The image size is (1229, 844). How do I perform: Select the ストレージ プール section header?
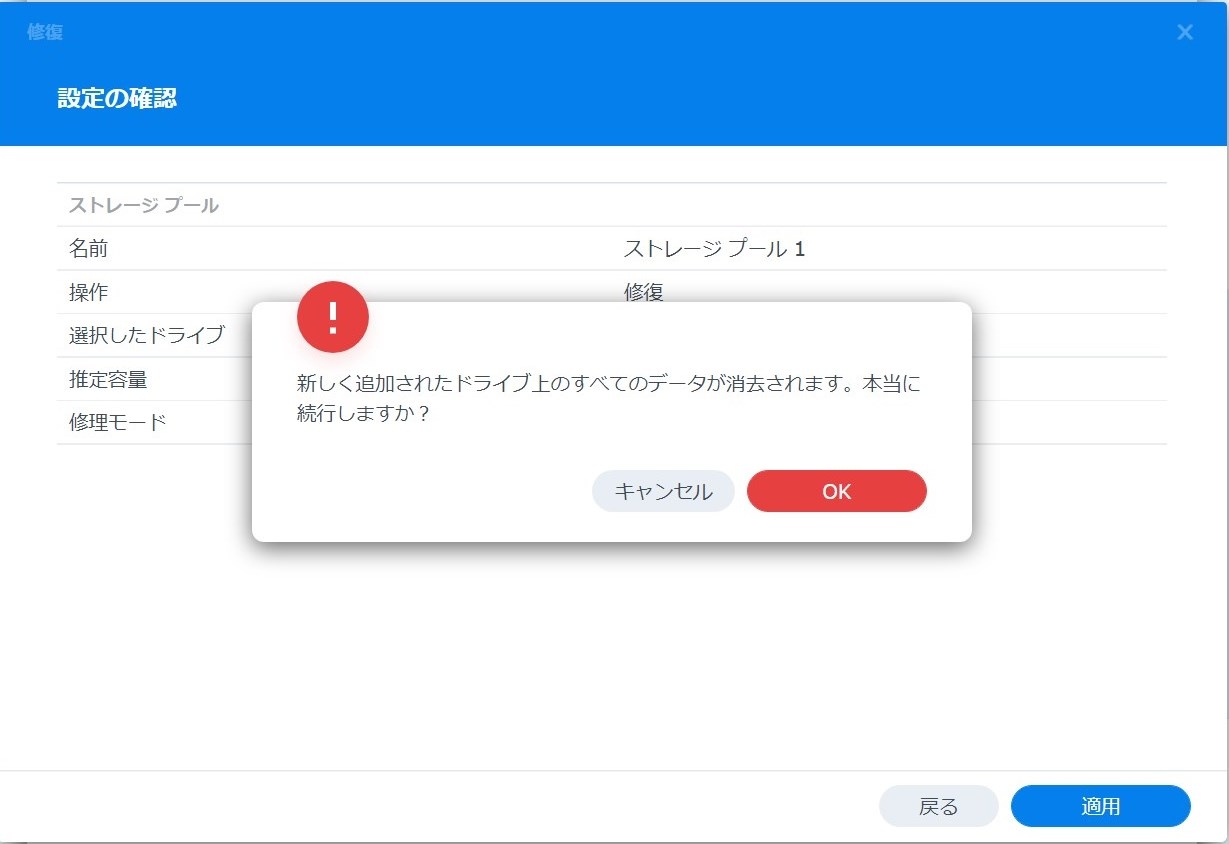tap(144, 206)
